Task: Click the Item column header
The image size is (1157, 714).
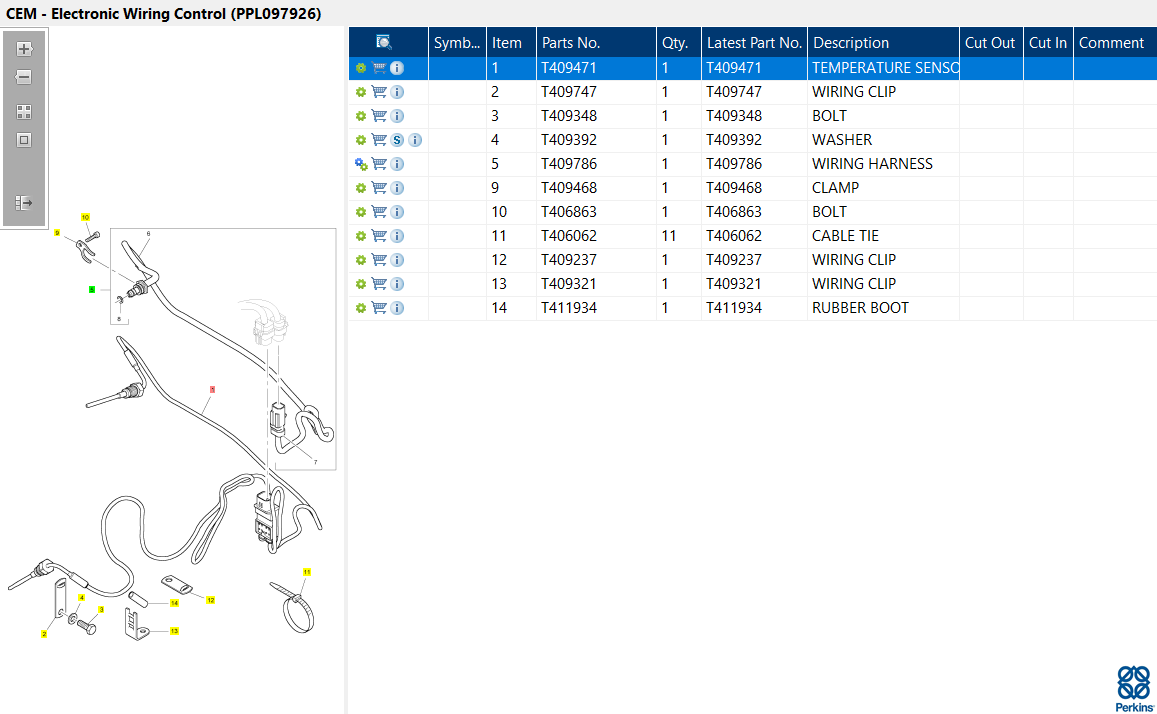Action: tap(511, 43)
